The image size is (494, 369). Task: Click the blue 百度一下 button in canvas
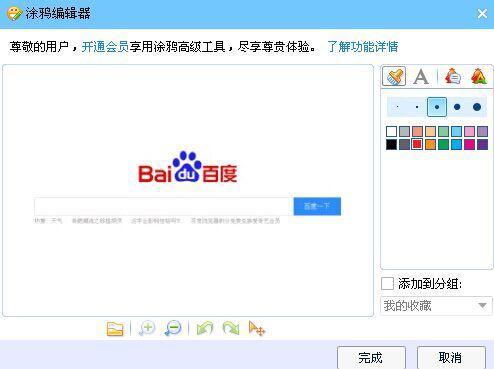317,206
